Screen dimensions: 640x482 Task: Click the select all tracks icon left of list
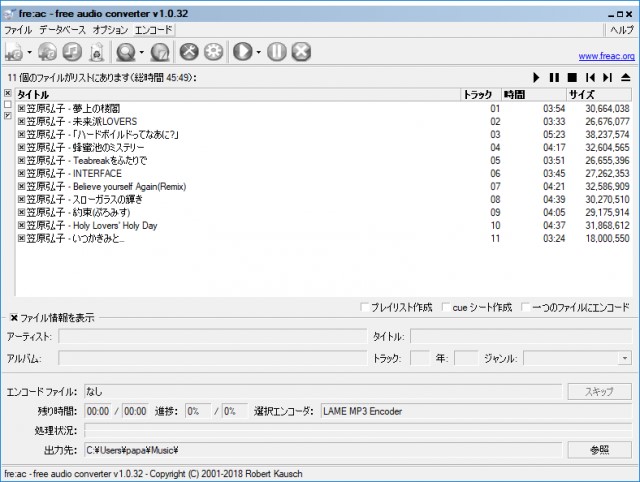coord(8,93)
